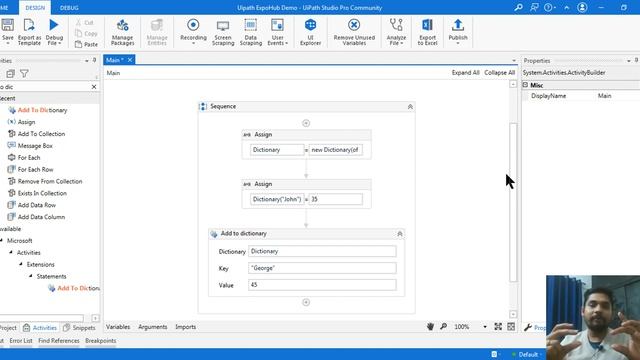Open Screen Scraping tool
The image size is (640, 360).
223,32
